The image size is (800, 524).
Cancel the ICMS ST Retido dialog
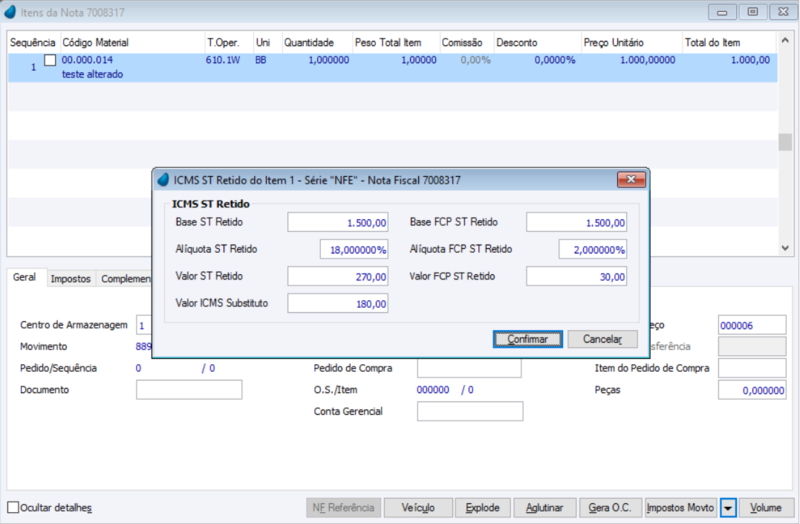603,339
